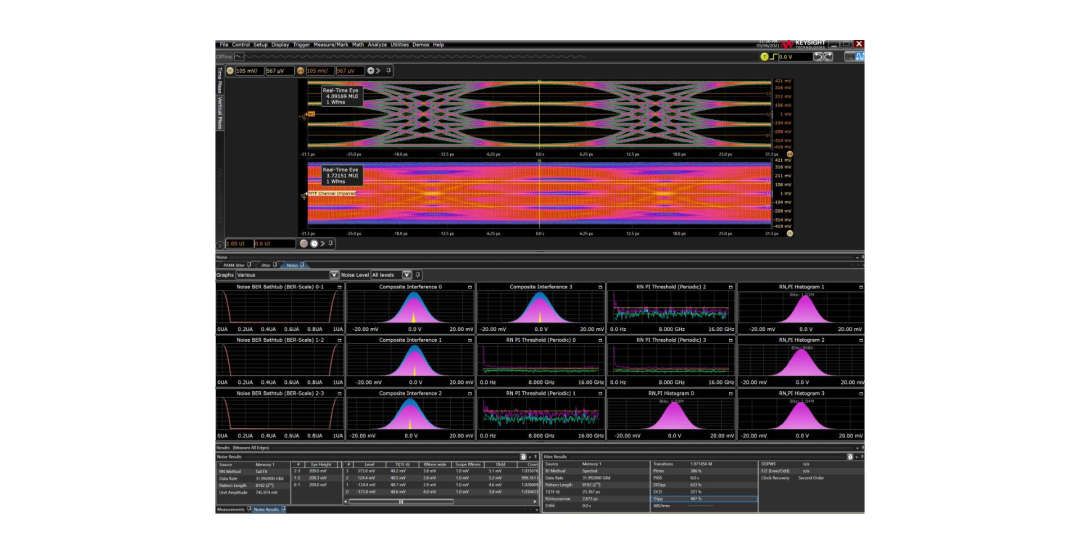The image size is (1080, 554).
Task: Click the blue auto-scale icon at top right
Action: pyautogui.click(x=860, y=57)
